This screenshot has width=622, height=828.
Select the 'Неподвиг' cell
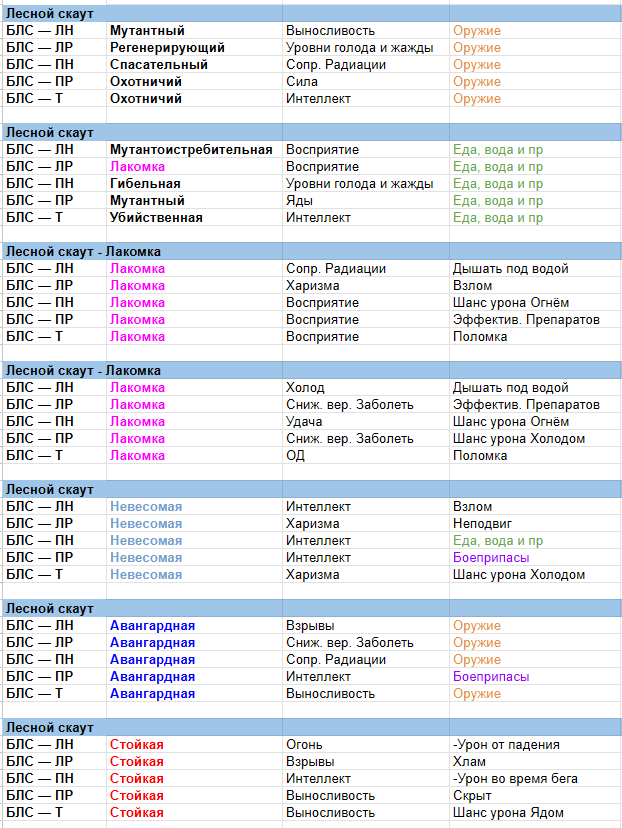click(x=535, y=523)
